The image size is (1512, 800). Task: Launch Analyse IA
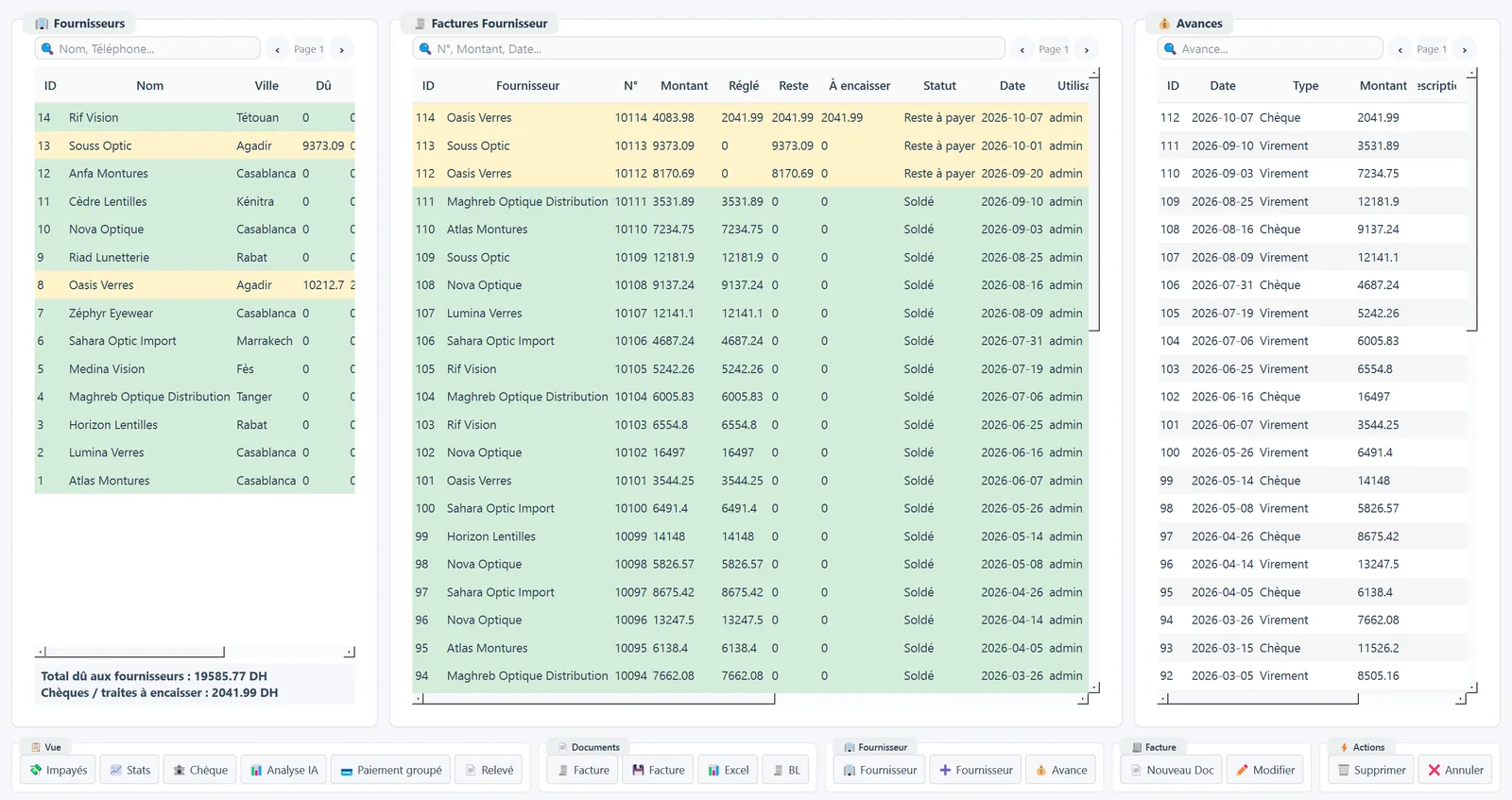pyautogui.click(x=283, y=770)
